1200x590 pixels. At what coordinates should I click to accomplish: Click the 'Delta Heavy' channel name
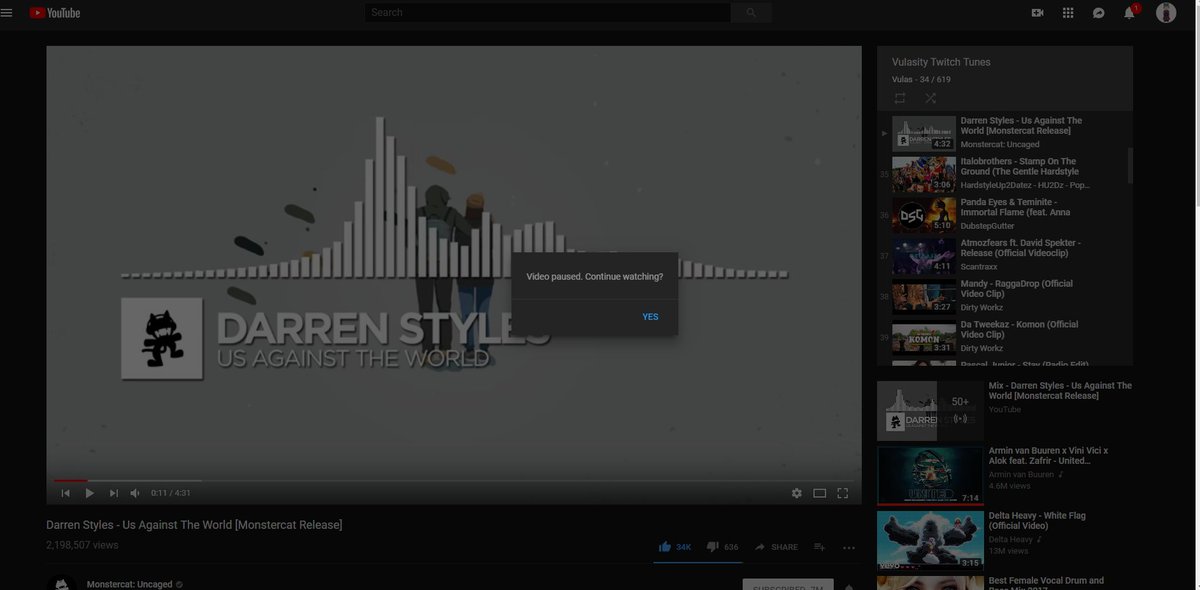[1013, 539]
